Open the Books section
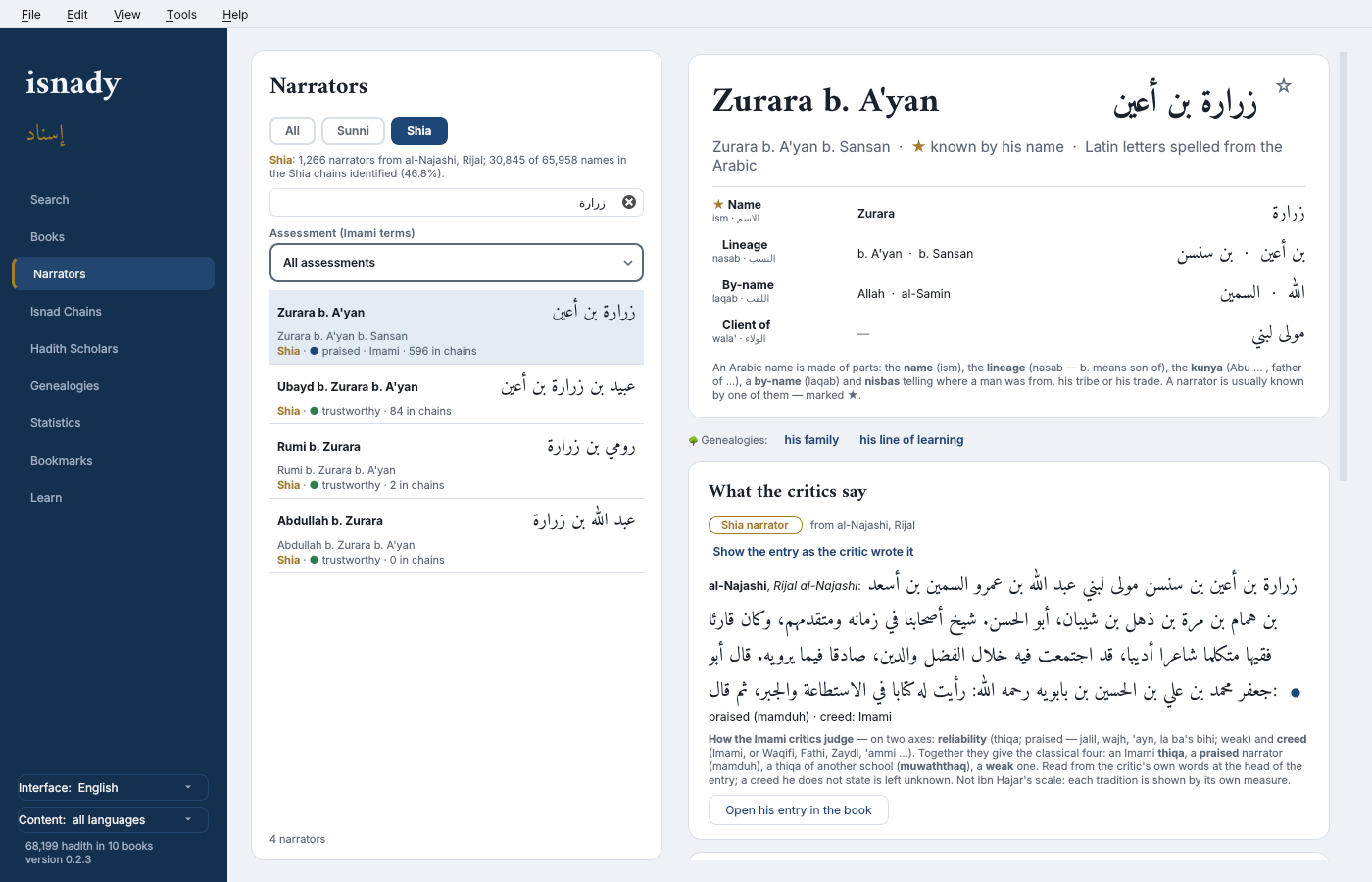1372x882 pixels. tap(114, 237)
